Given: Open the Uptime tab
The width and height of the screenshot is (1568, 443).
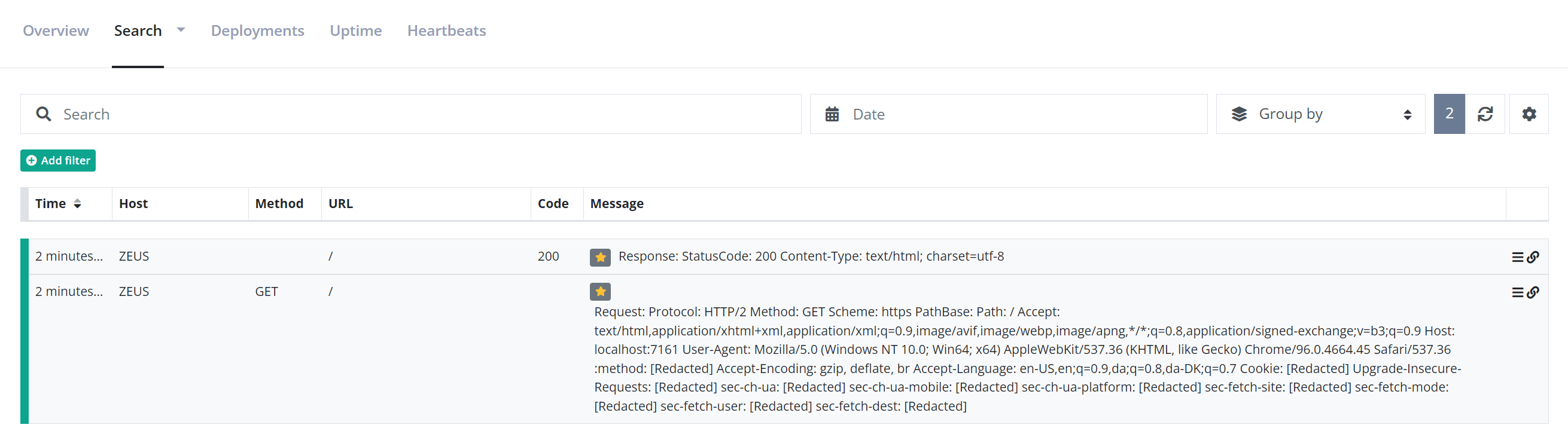Looking at the screenshot, I should (x=355, y=30).
